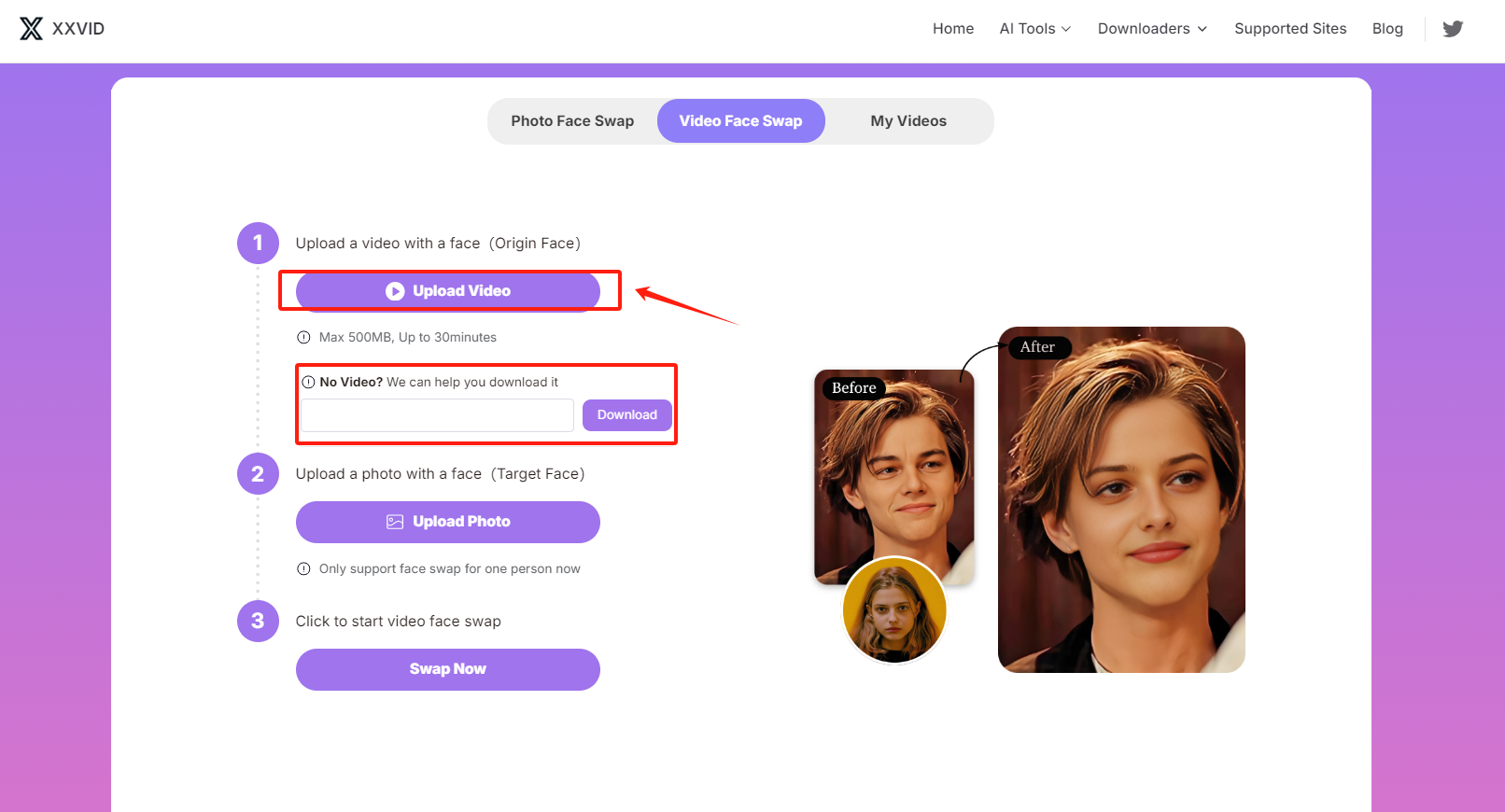Click info icon beside Only support face swap
Screen dimensions: 1505x812
point(303,569)
